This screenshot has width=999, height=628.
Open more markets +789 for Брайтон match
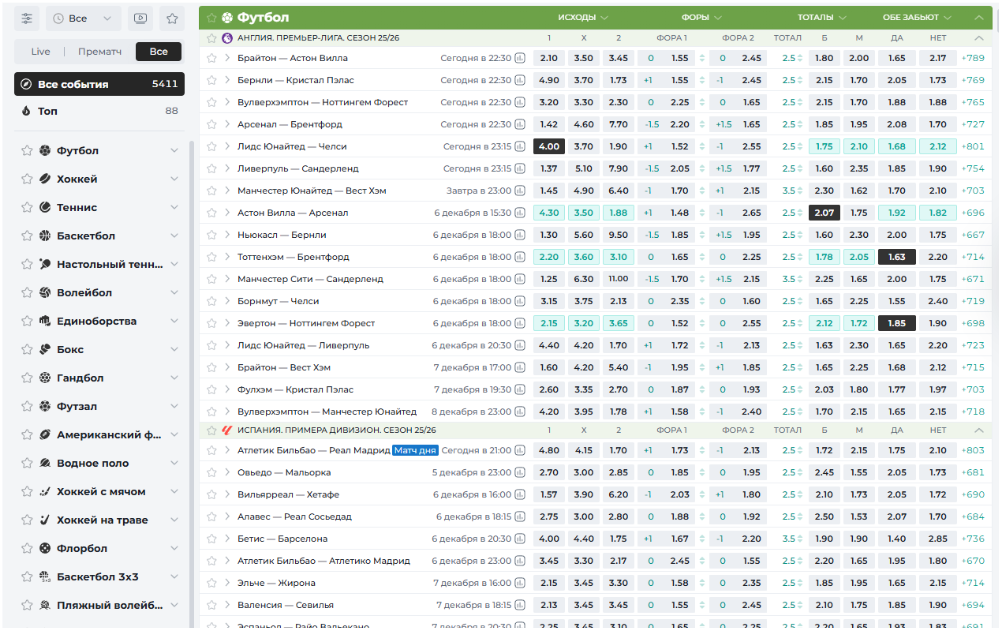pyautogui.click(x=972, y=58)
